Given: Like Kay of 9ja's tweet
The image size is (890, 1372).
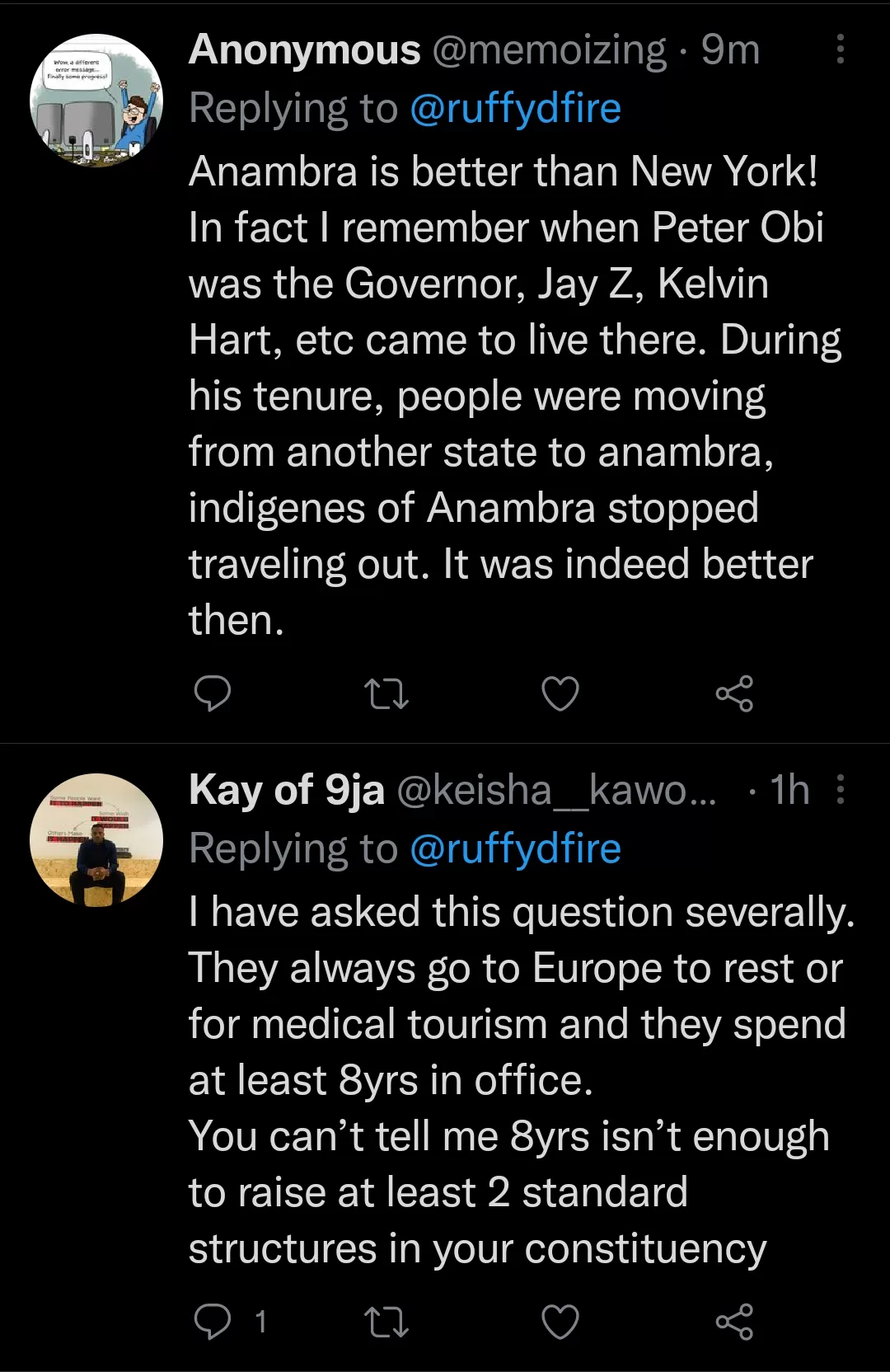Looking at the screenshot, I should pyautogui.click(x=560, y=1322).
